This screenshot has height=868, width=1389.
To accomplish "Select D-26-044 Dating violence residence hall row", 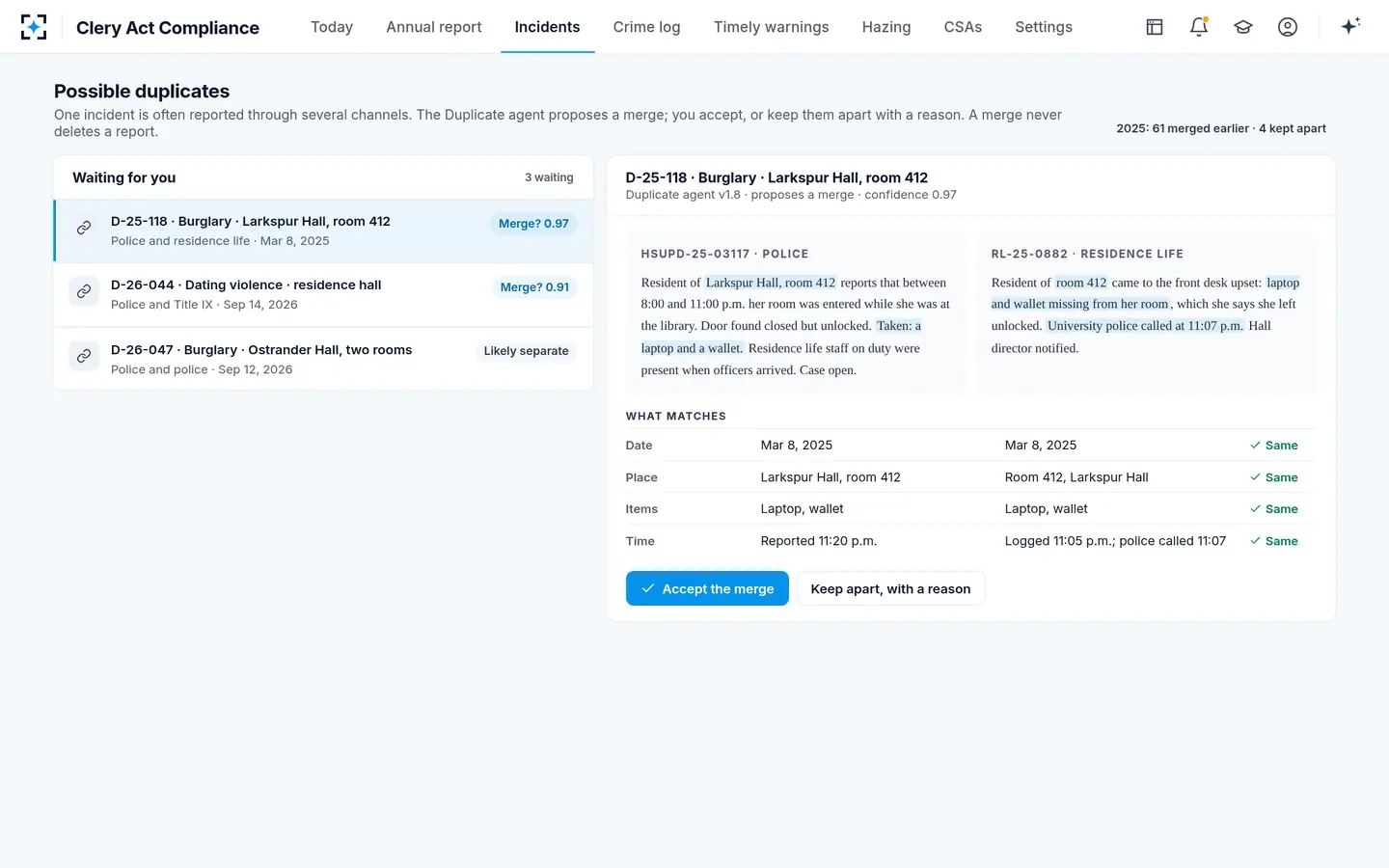I will (323, 294).
